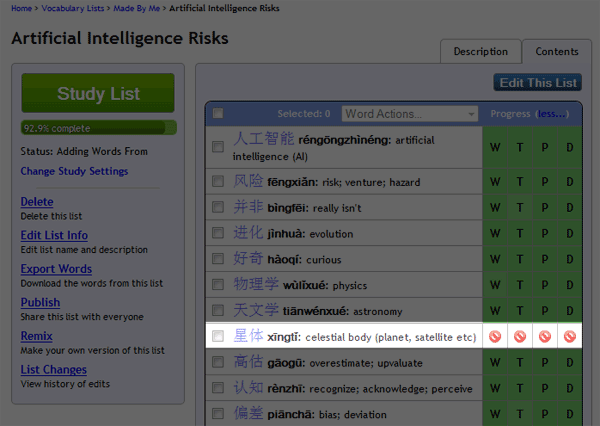Click the red T blocked icon for 星体
The height and width of the screenshot is (426, 600).
coord(520,337)
